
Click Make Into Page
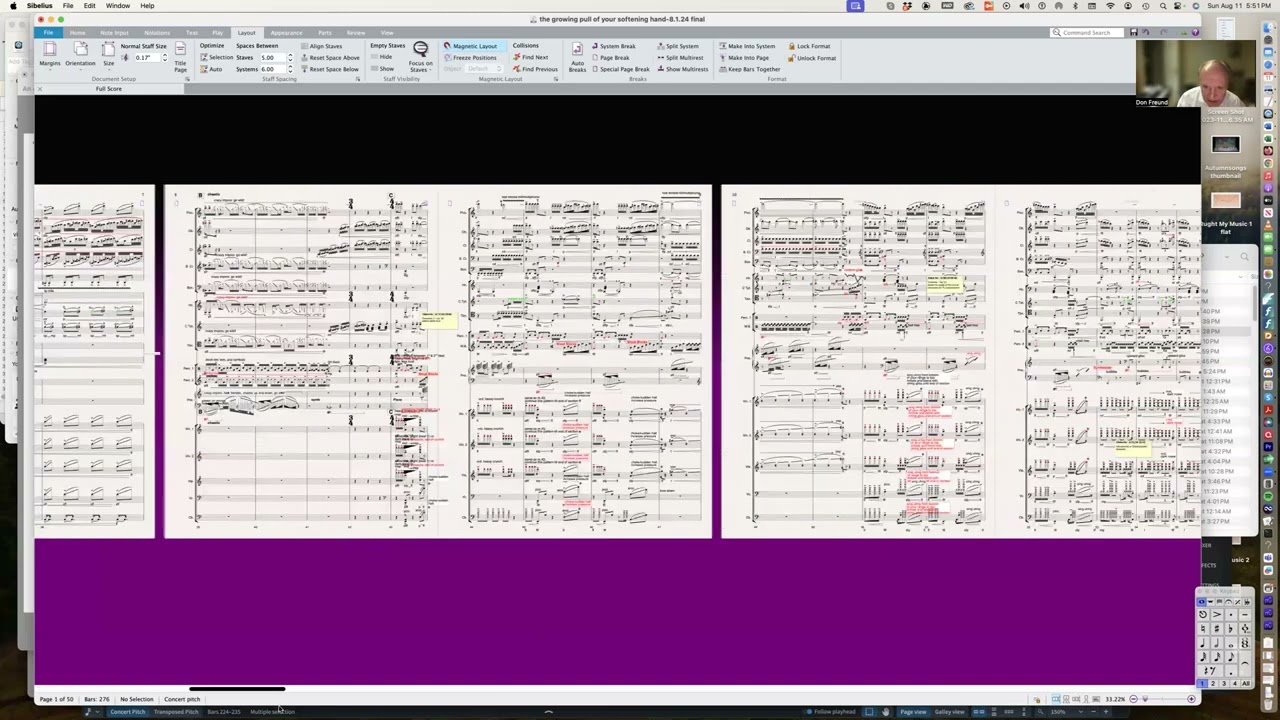click(744, 58)
